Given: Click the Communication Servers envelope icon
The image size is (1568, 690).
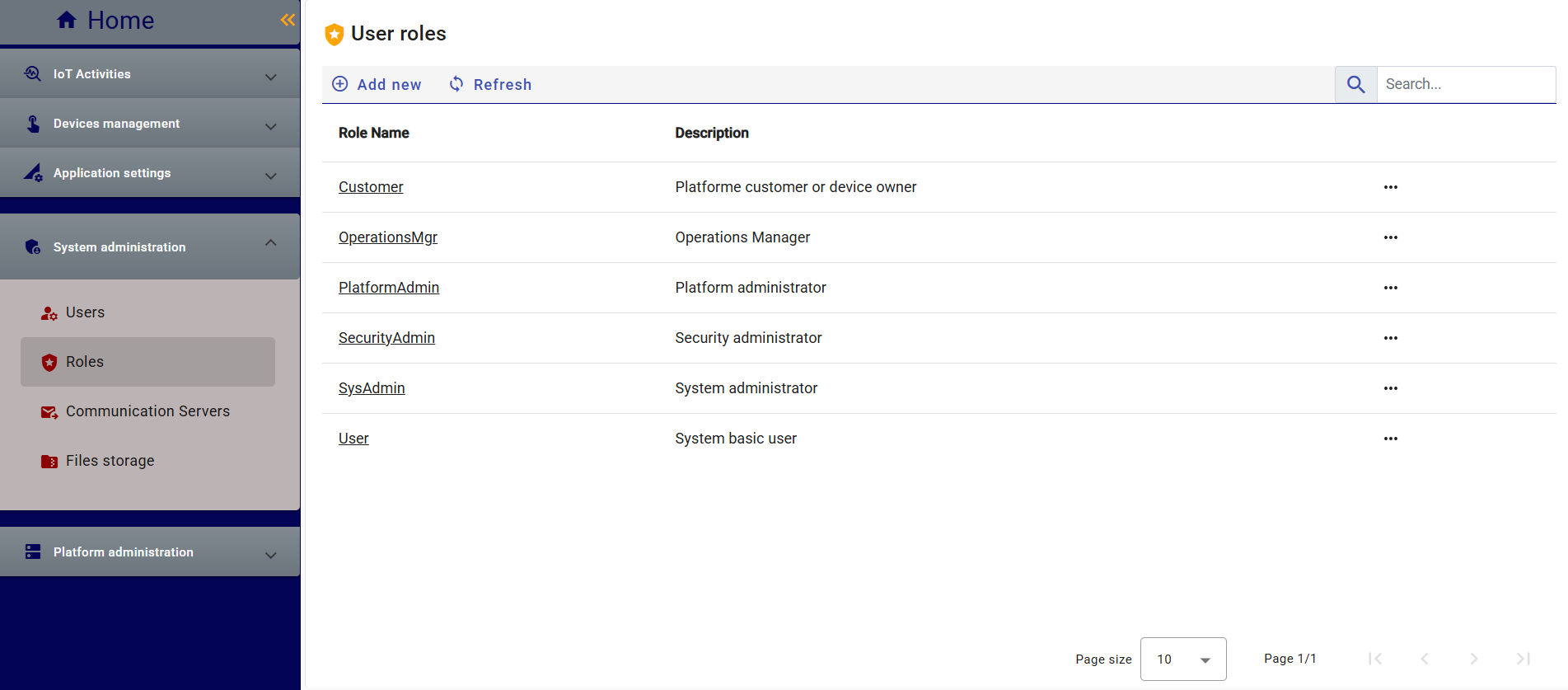Looking at the screenshot, I should point(49,411).
